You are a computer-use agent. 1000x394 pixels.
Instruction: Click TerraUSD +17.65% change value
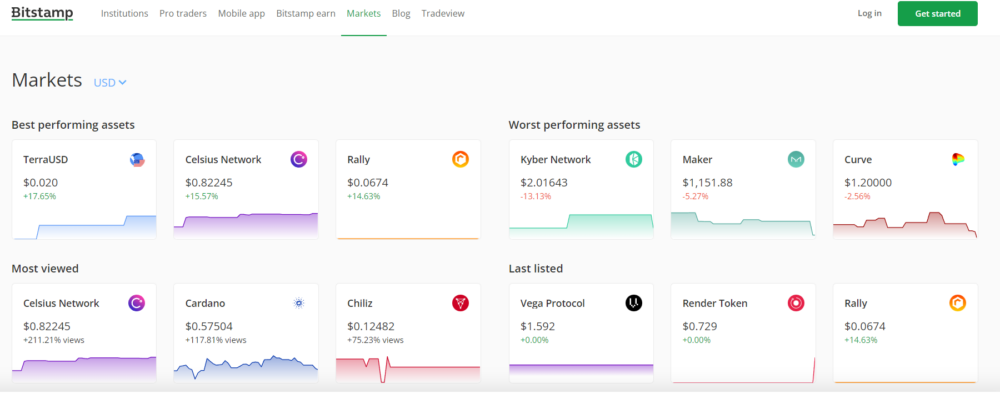coord(40,196)
